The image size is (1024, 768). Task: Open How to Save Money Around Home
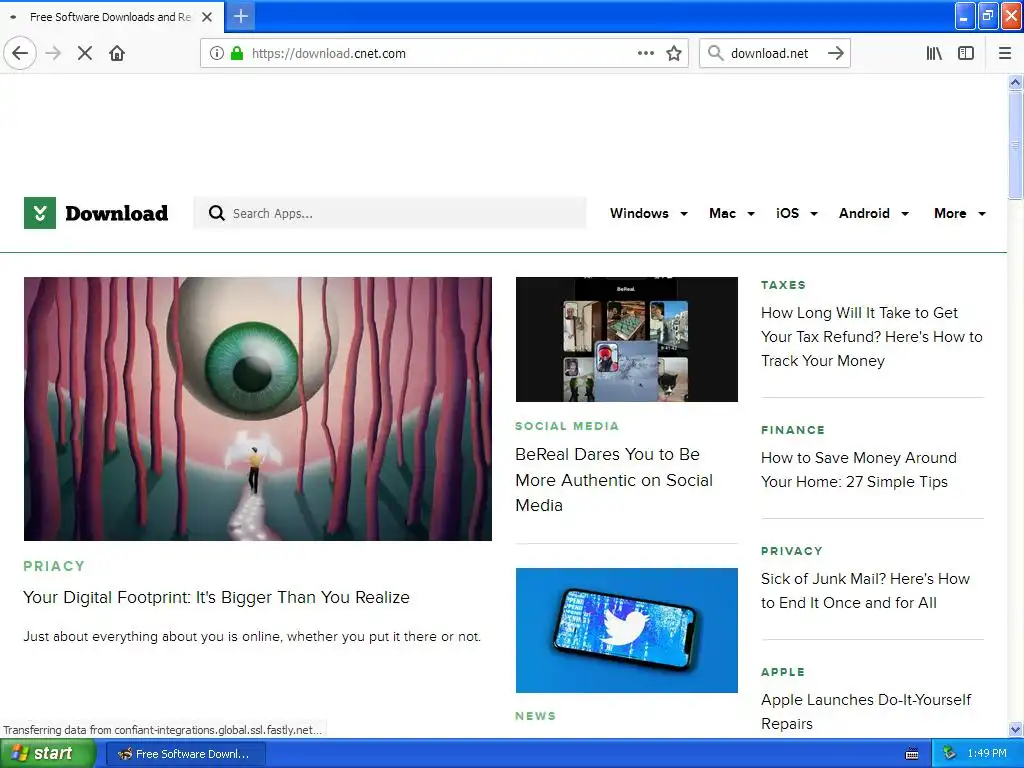click(x=858, y=470)
